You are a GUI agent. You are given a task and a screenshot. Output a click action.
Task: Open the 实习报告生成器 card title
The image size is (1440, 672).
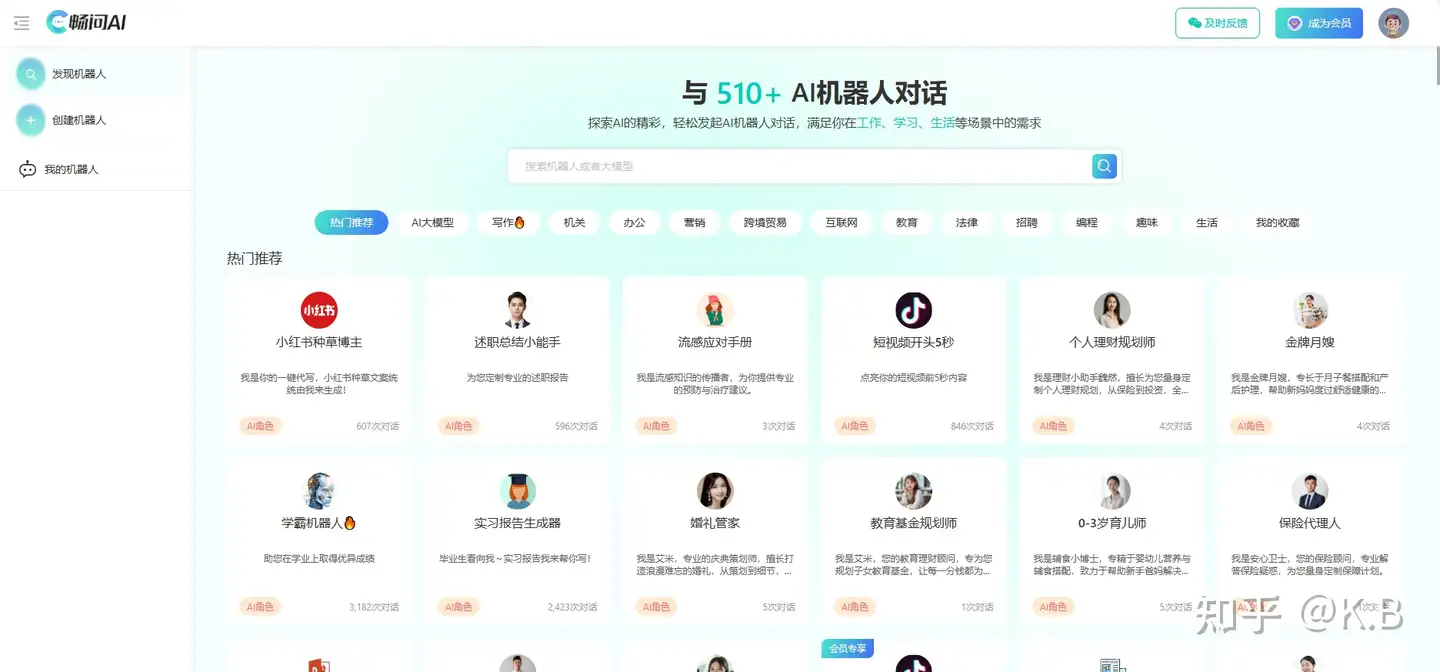pyautogui.click(x=517, y=523)
